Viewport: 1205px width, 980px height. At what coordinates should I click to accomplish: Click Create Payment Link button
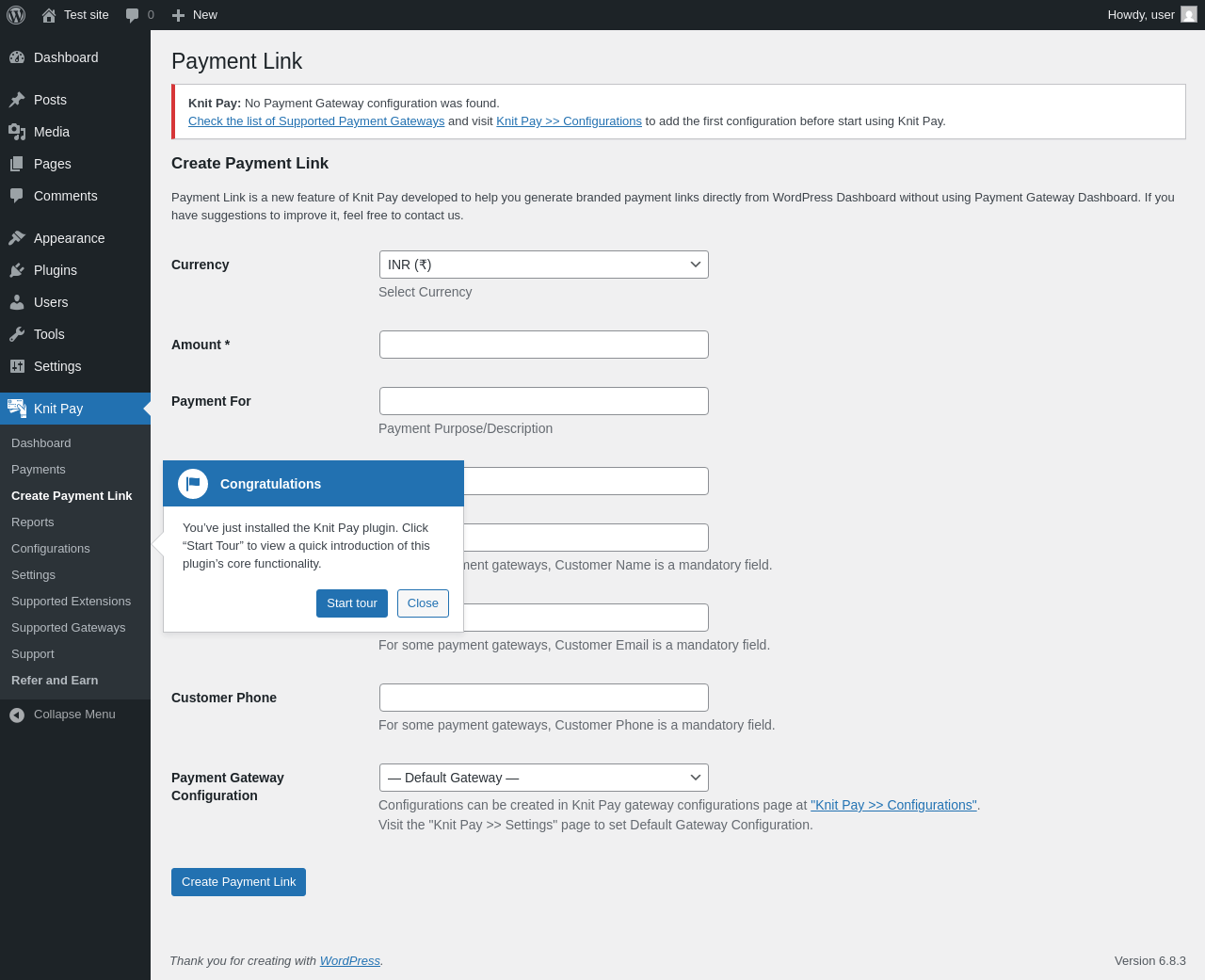238,882
